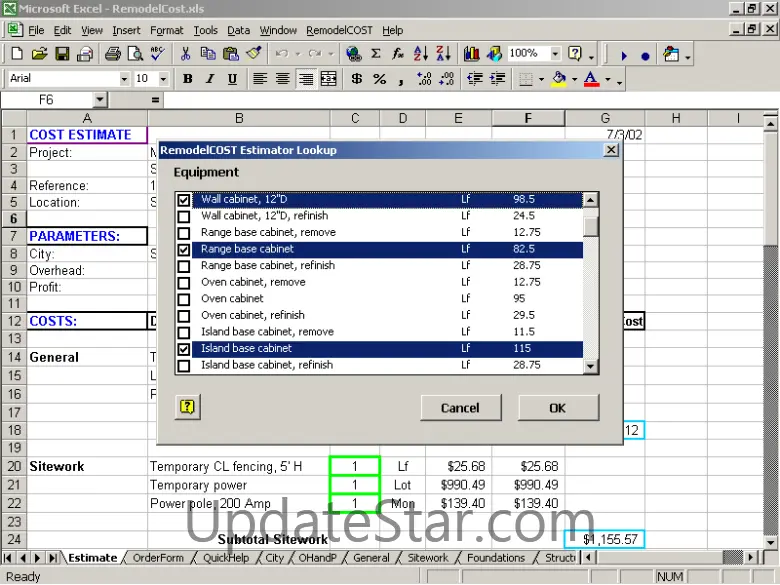The image size is (780, 585).
Task: Open the File menu
Action: click(36, 30)
